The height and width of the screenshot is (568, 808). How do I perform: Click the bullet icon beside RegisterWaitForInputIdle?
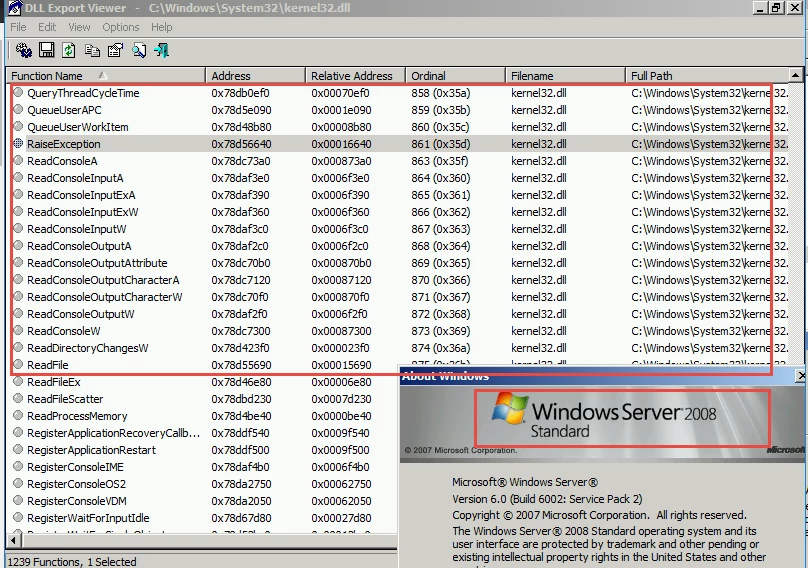[x=19, y=517]
